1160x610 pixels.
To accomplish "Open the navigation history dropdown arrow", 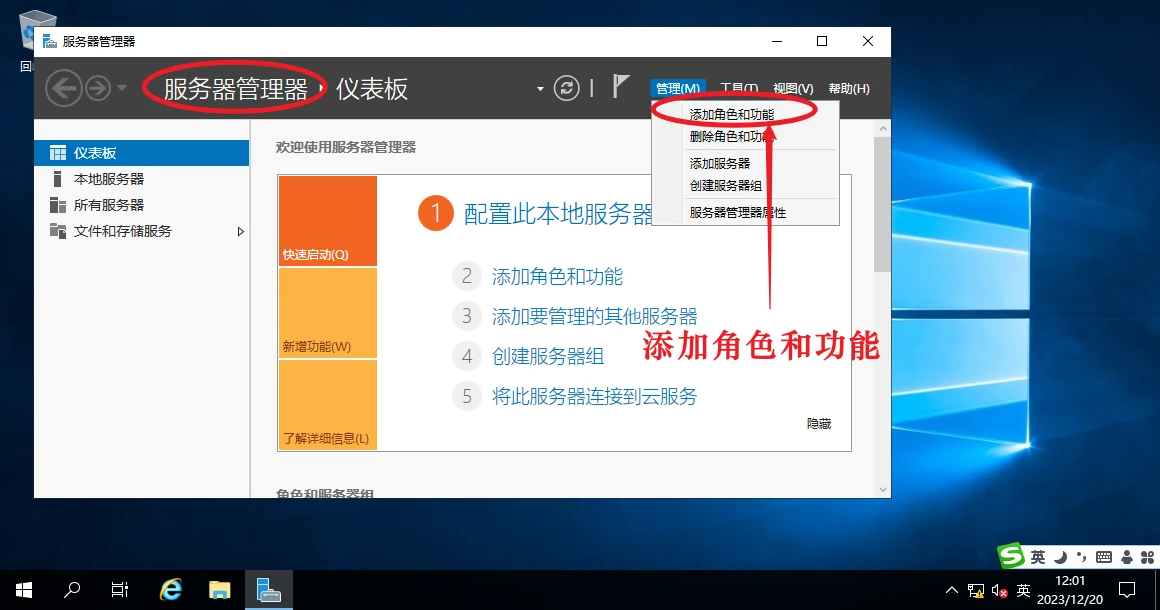I will coord(122,89).
